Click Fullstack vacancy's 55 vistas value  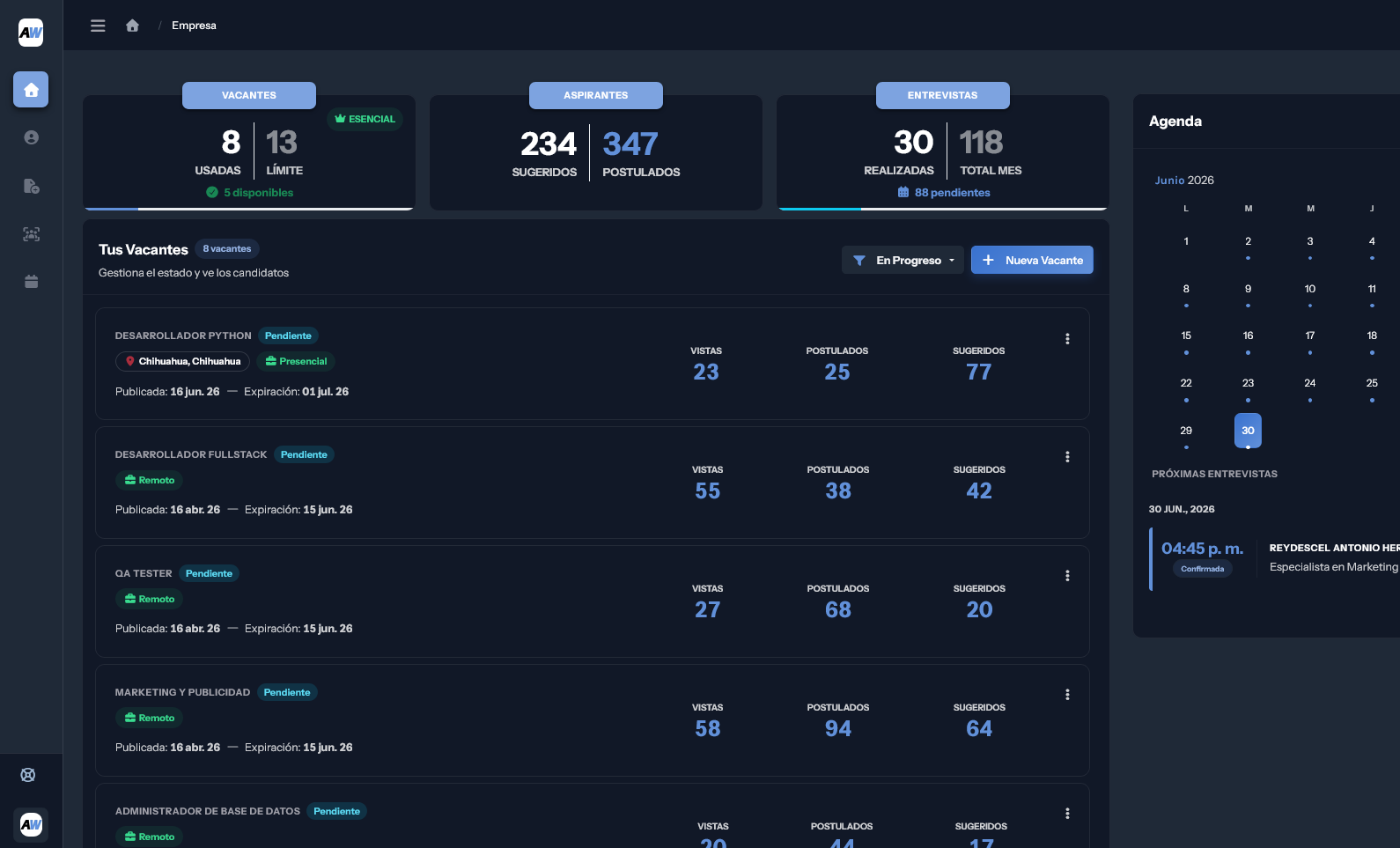pyautogui.click(x=708, y=491)
